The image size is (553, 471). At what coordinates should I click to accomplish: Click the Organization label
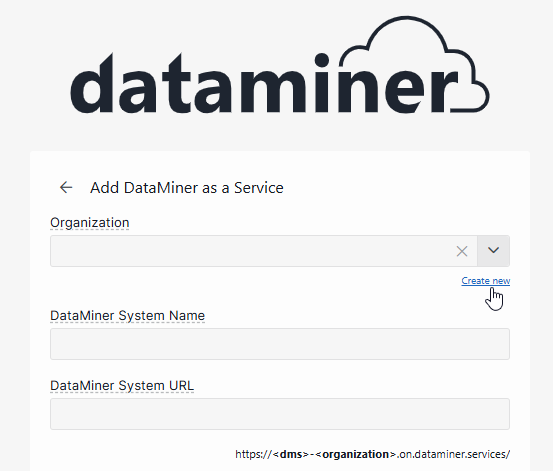point(90,223)
